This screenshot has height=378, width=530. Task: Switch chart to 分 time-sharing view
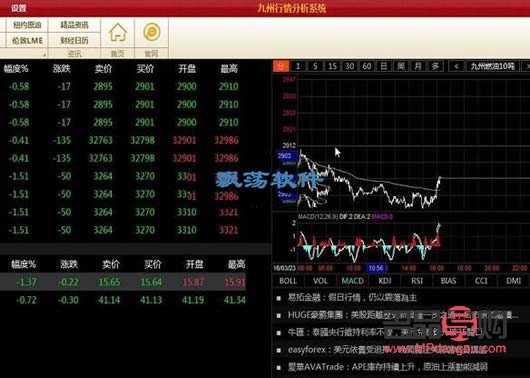tap(281, 66)
